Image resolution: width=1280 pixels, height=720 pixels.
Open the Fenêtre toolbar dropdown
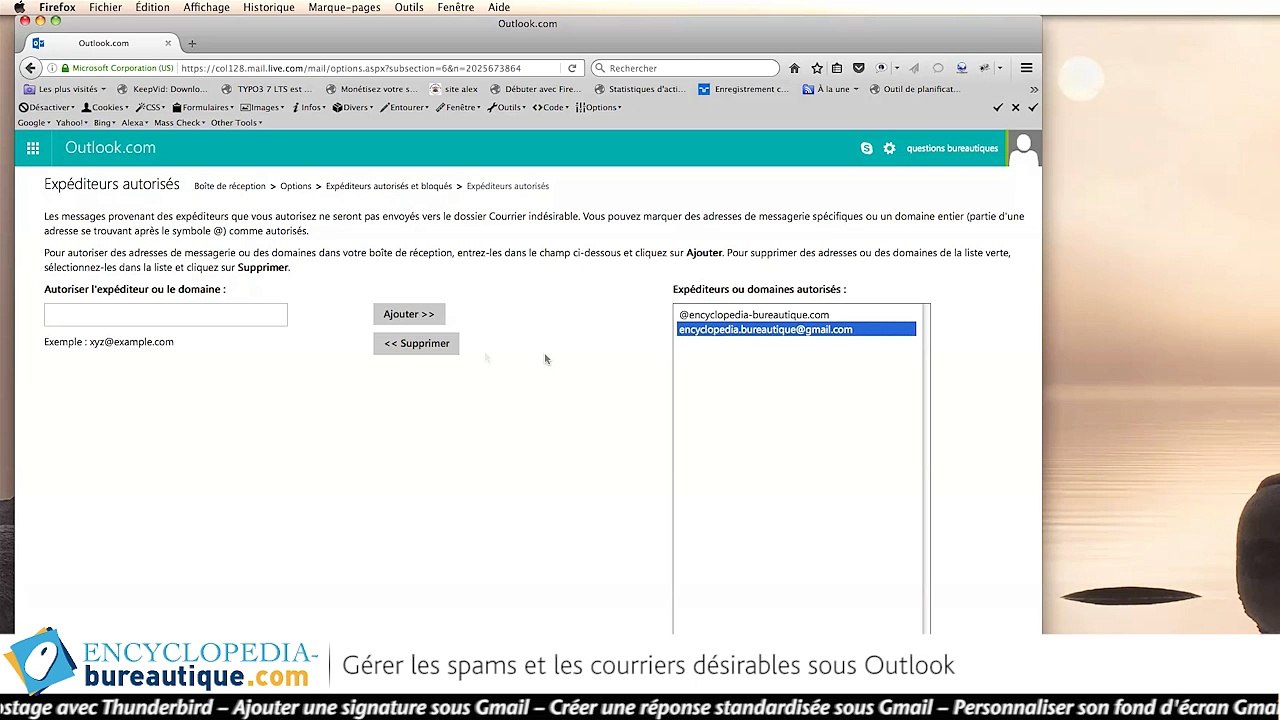tap(458, 107)
